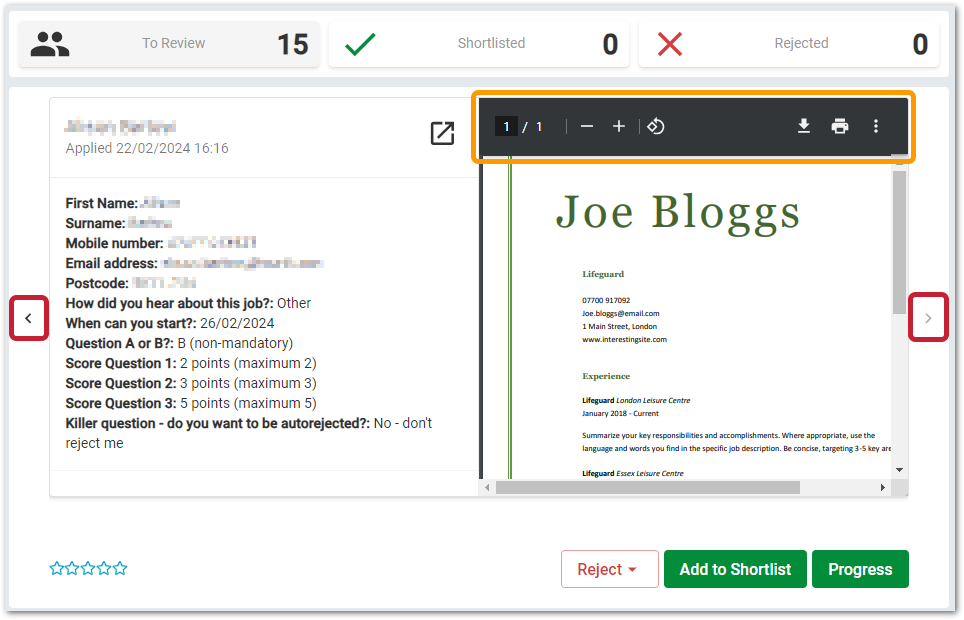The image size is (964, 620).
Task: Click Add to Shortlist button
Action: tap(735, 569)
